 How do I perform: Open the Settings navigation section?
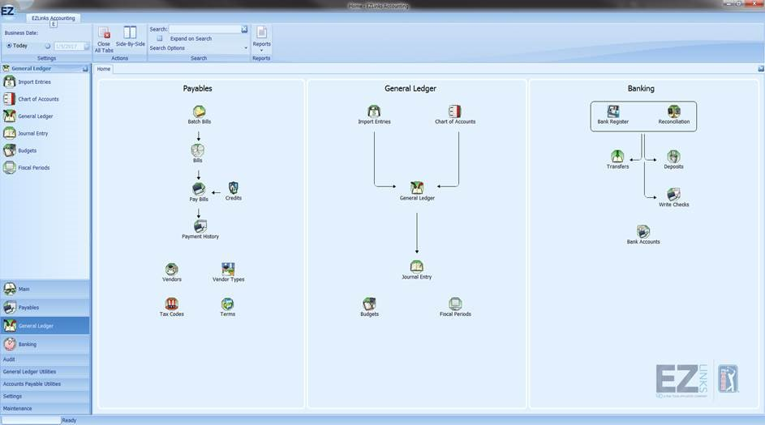(45, 396)
